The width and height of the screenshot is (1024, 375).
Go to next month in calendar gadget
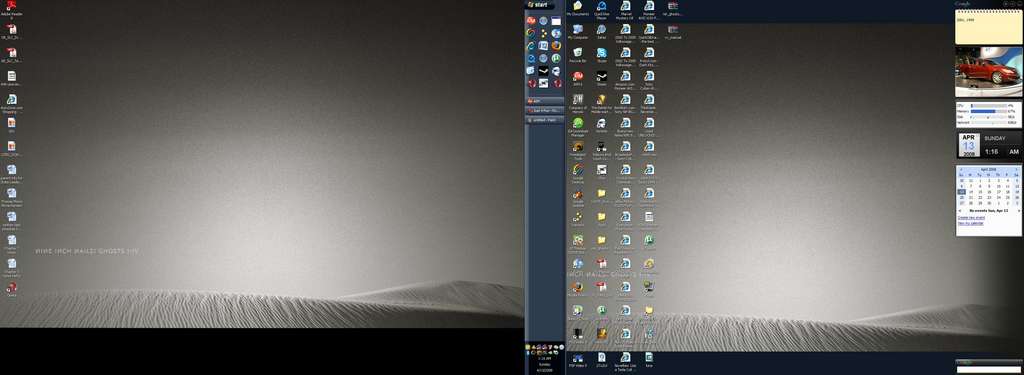click(1016, 169)
